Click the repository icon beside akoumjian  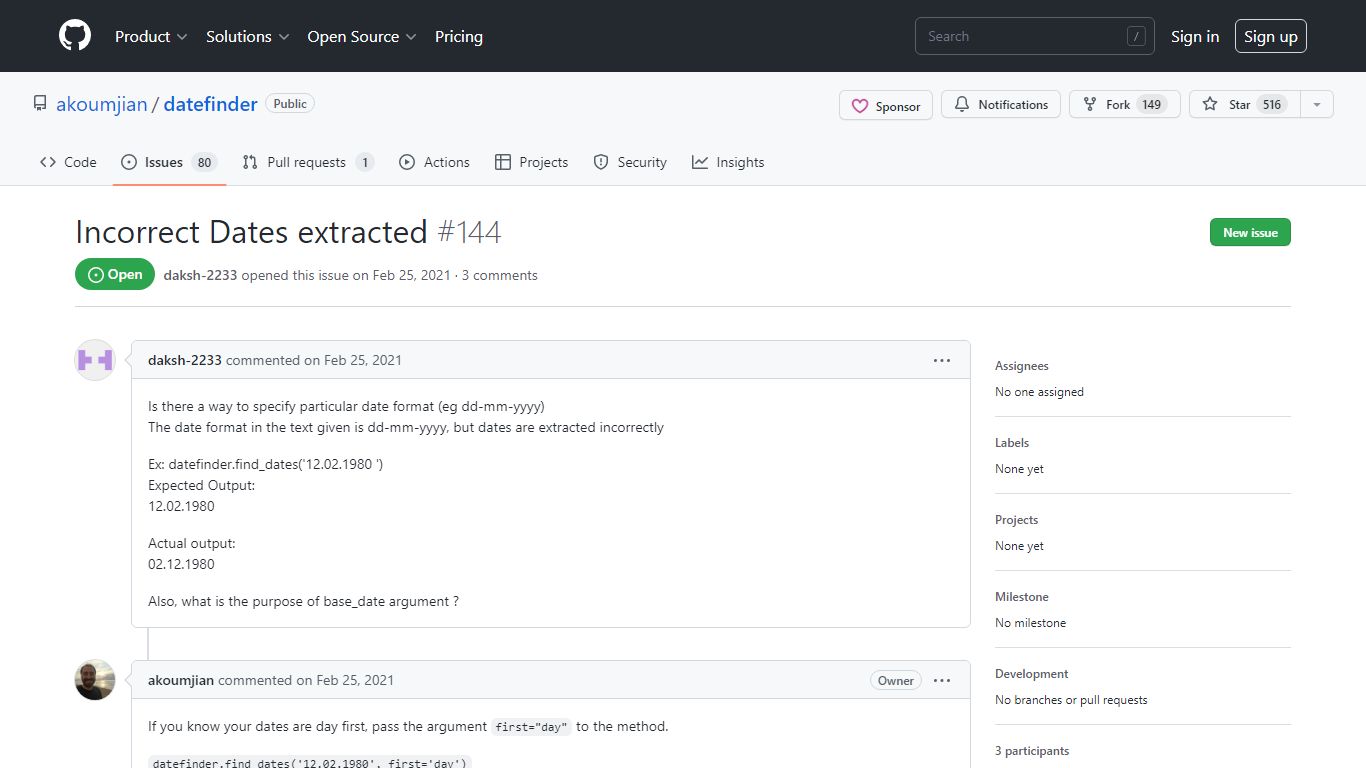[x=40, y=103]
